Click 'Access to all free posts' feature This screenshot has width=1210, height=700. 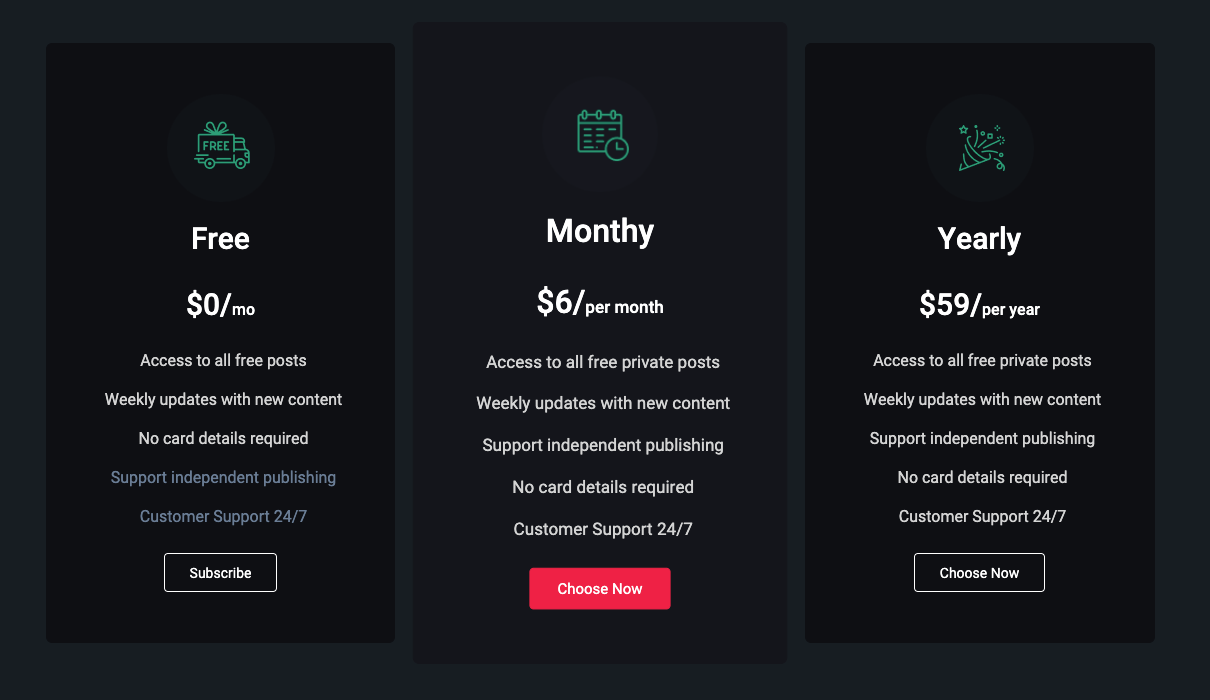(x=223, y=360)
